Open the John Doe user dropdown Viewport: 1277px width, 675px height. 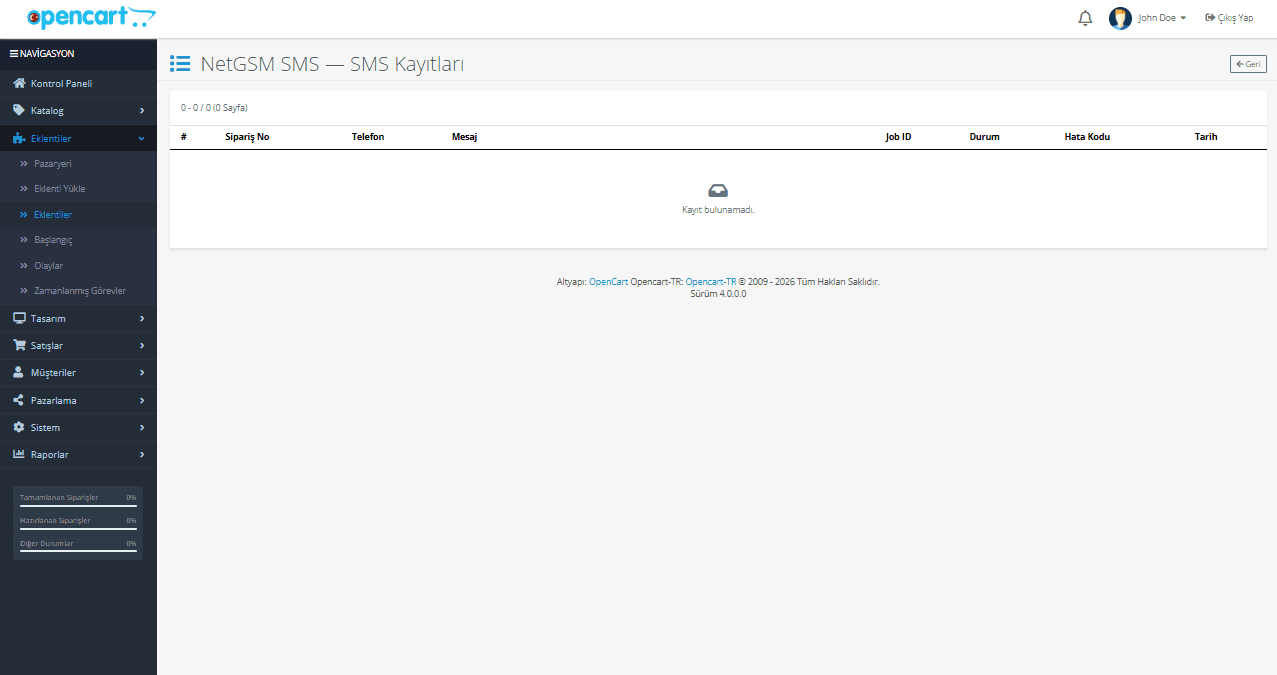tap(1162, 18)
